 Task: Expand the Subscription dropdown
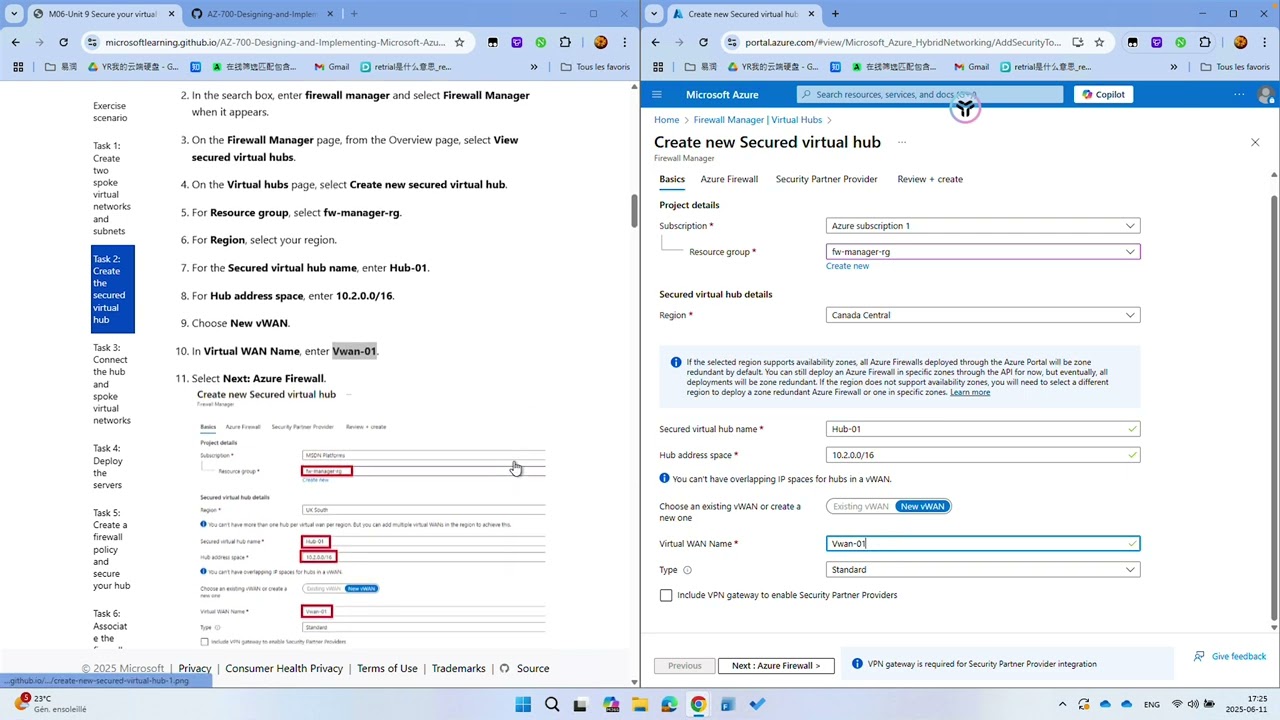click(983, 226)
